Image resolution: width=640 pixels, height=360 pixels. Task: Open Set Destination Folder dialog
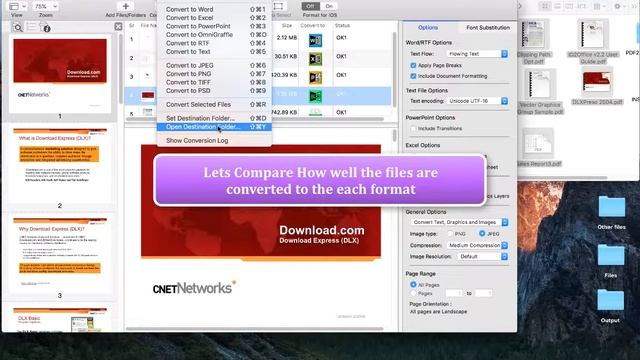click(214, 118)
